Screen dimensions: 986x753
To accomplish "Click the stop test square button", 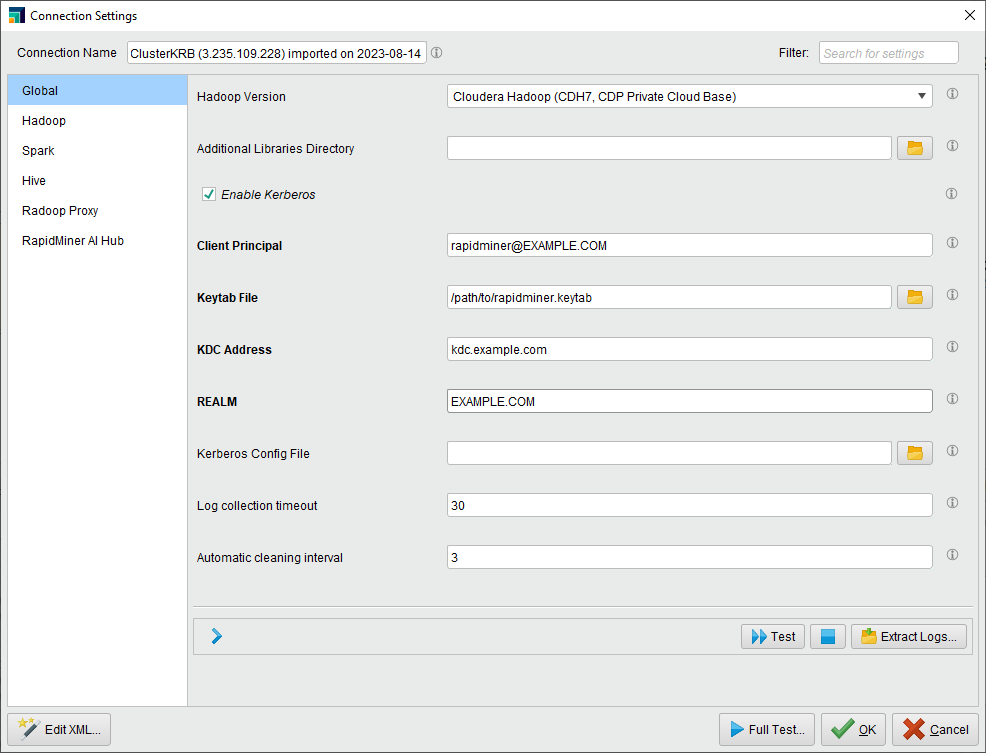I will tap(827, 636).
